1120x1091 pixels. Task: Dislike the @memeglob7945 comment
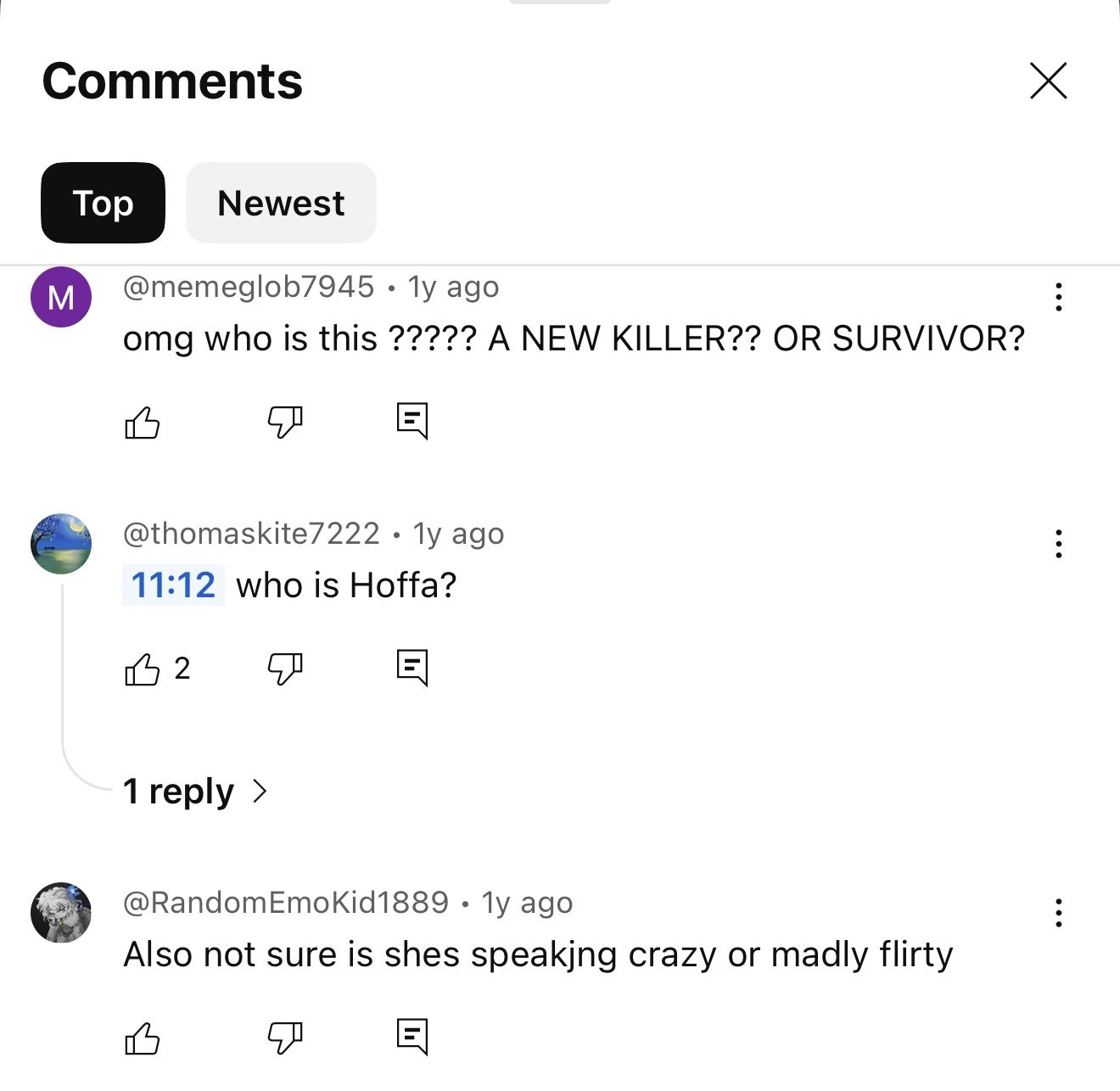pyautogui.click(x=285, y=422)
